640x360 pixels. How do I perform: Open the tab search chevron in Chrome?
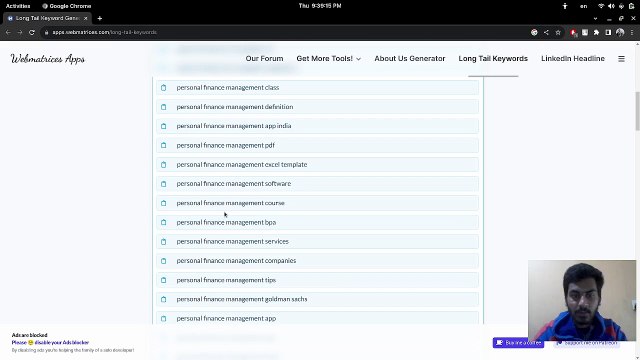pos(596,18)
